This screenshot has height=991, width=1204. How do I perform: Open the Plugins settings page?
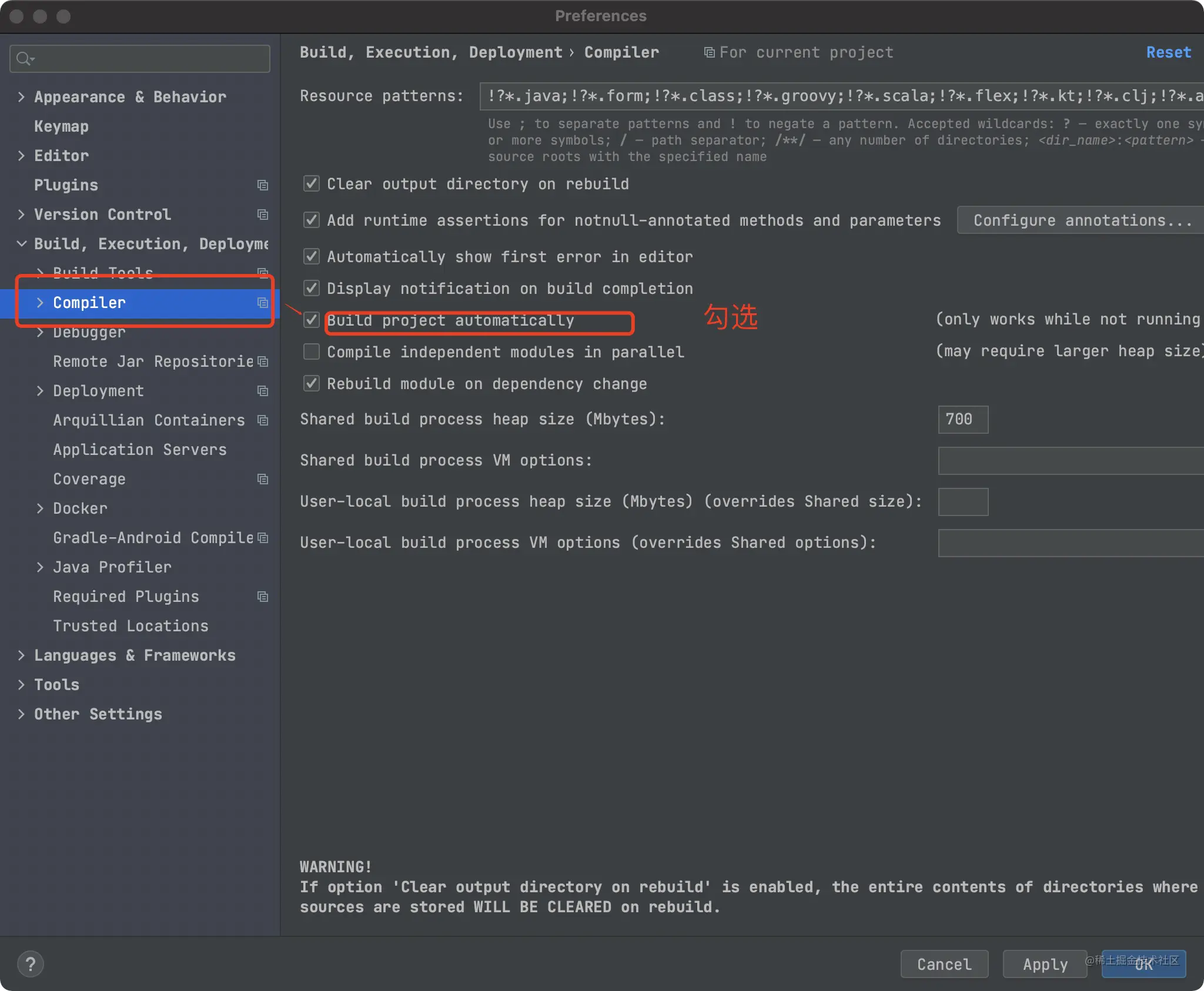point(66,185)
